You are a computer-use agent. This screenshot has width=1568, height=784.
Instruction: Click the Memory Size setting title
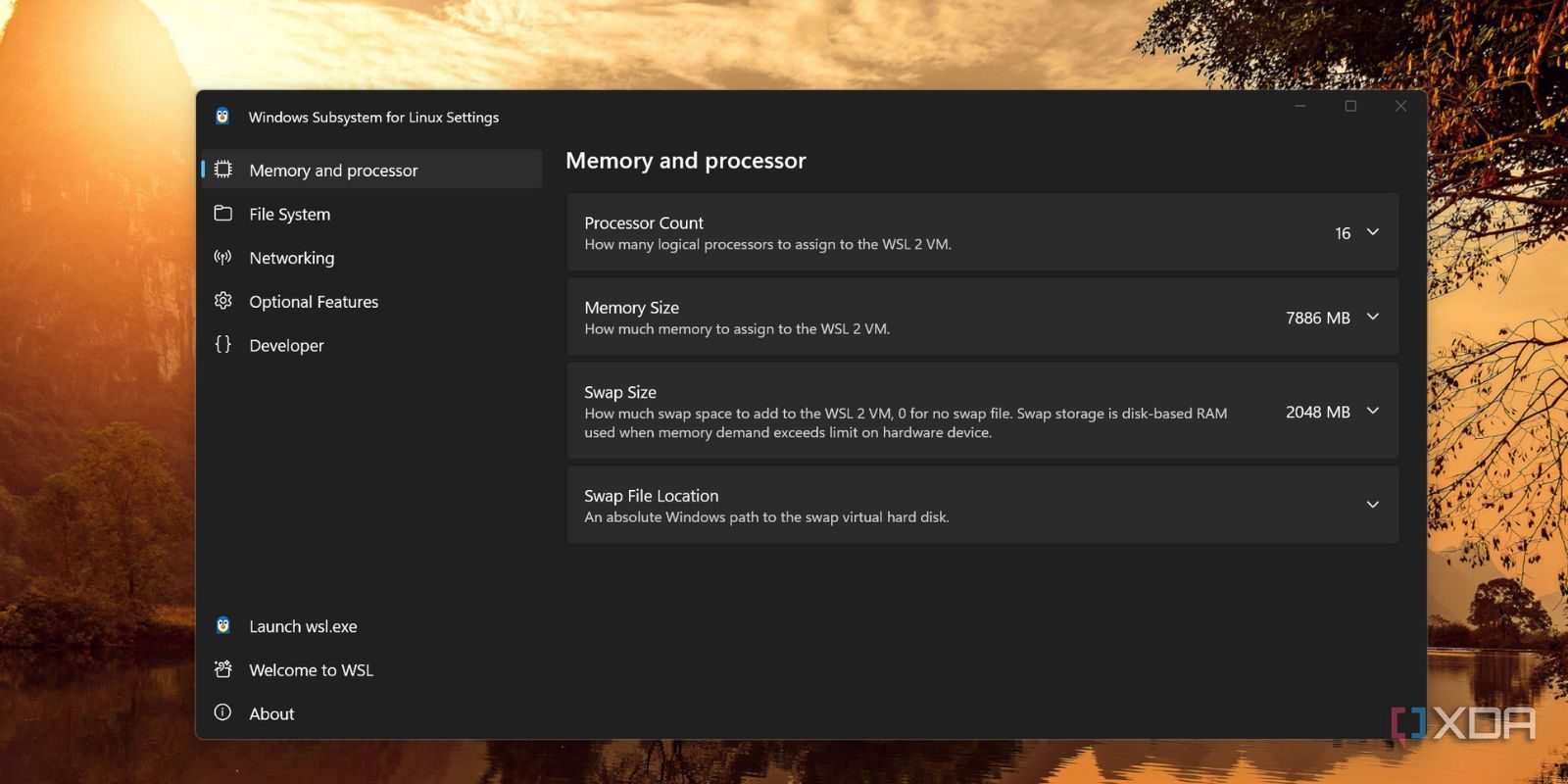[x=632, y=307]
